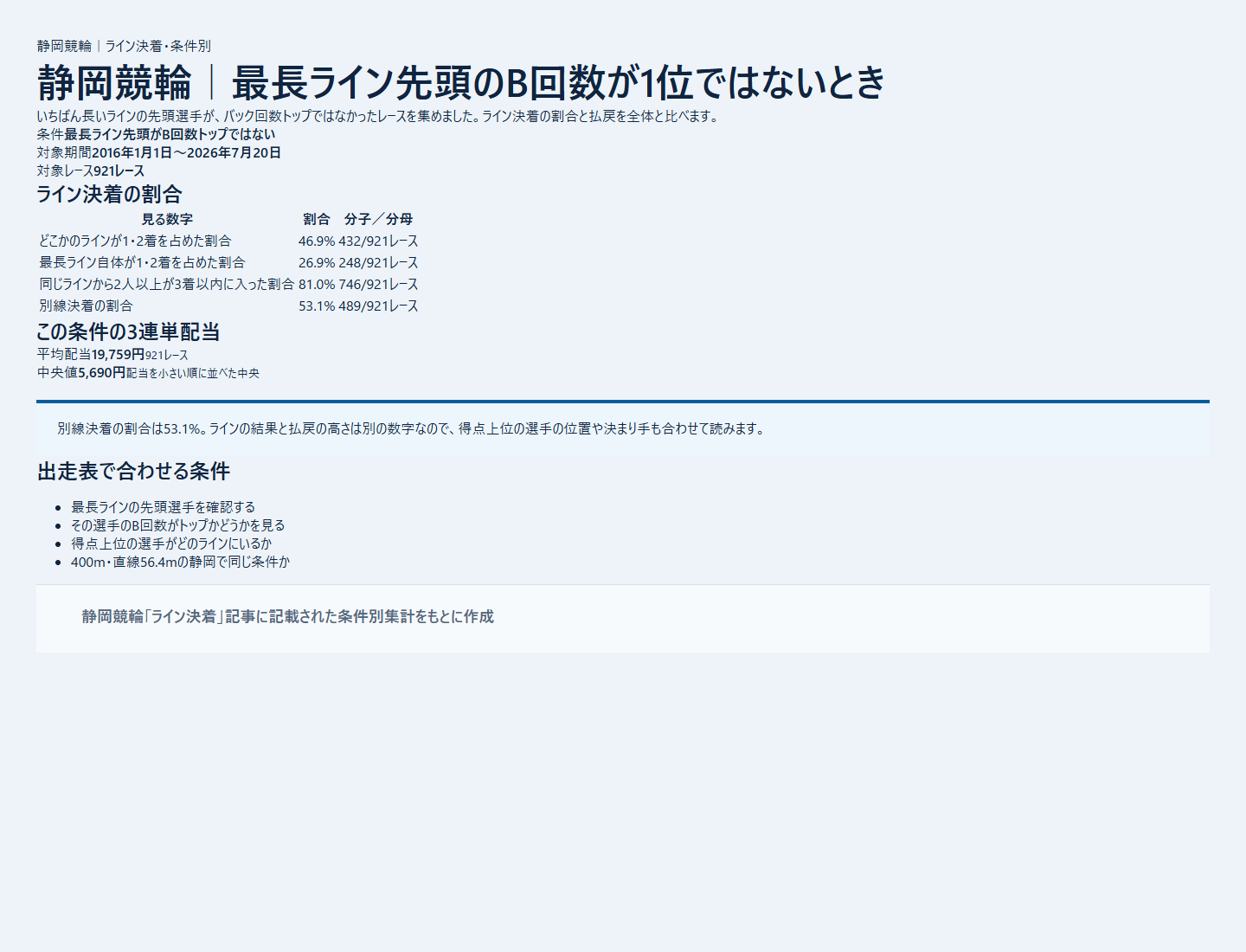This screenshot has height=952, width=1246.
Task: Click the row label 同じラインから2人以上が3着以内に入った割合
Action: pos(166,284)
